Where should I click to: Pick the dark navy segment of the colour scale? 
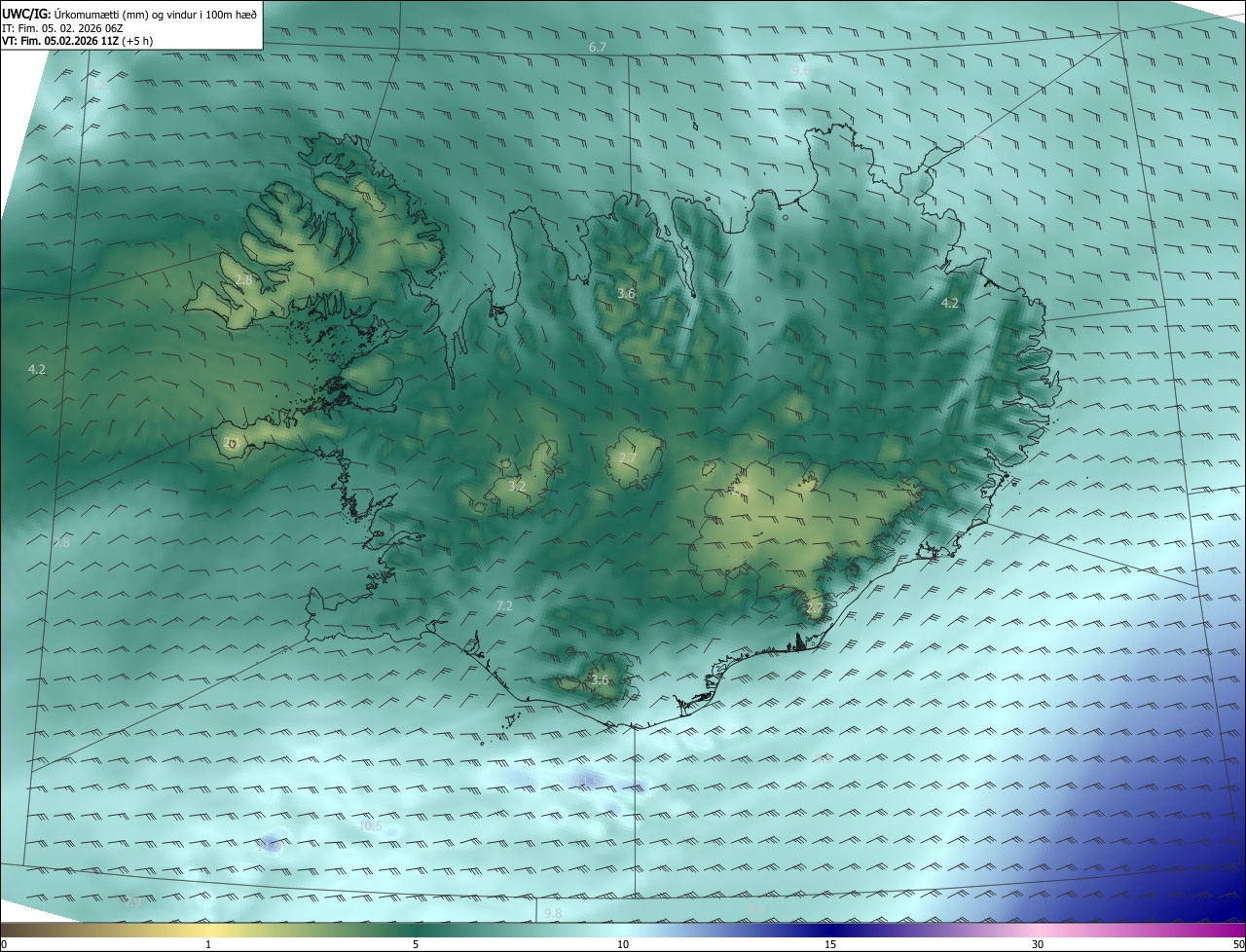click(830, 931)
